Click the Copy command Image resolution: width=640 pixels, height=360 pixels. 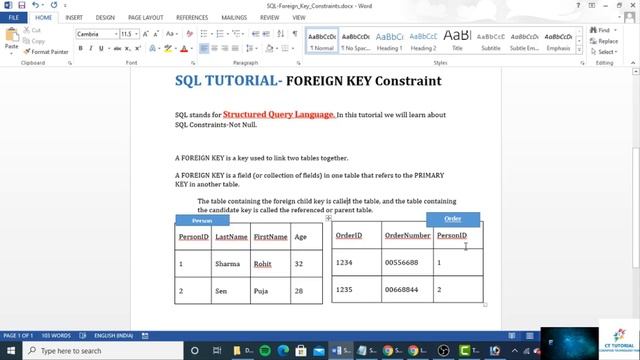(33, 41)
